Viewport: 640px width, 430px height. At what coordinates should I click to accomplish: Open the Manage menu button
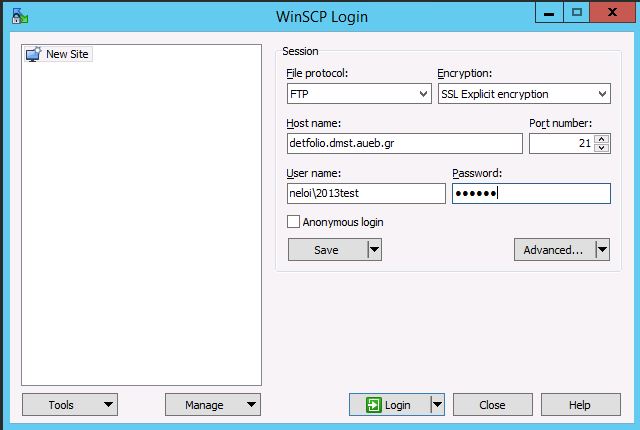212,405
